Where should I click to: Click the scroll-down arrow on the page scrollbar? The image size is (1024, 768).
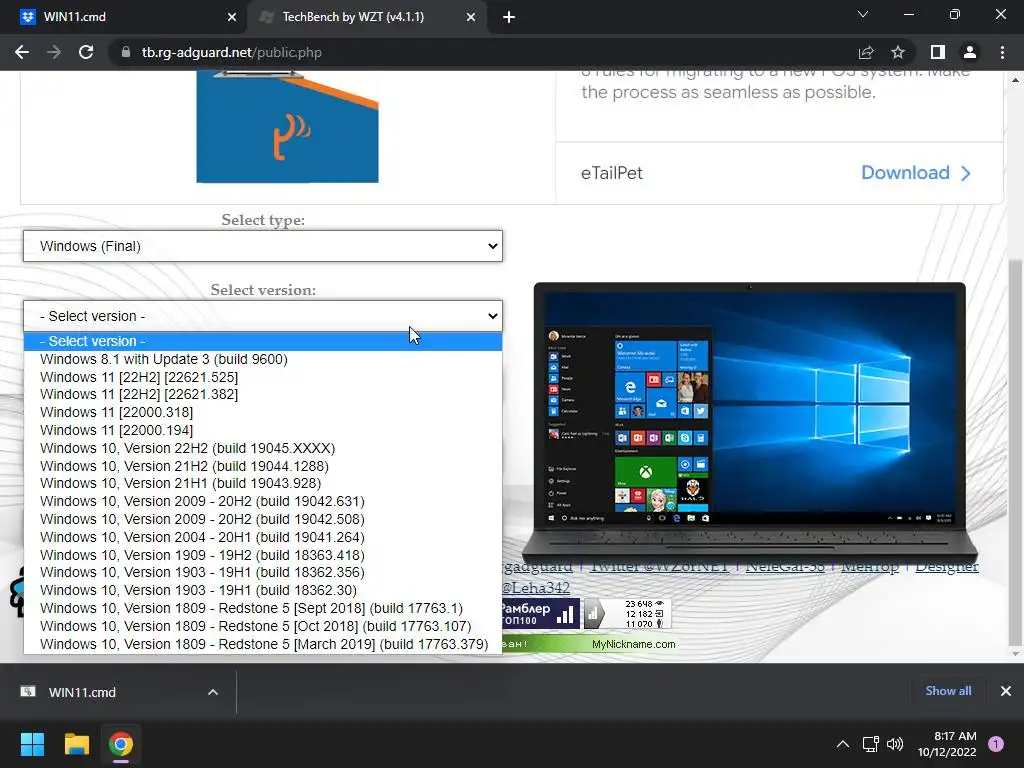click(x=1014, y=654)
